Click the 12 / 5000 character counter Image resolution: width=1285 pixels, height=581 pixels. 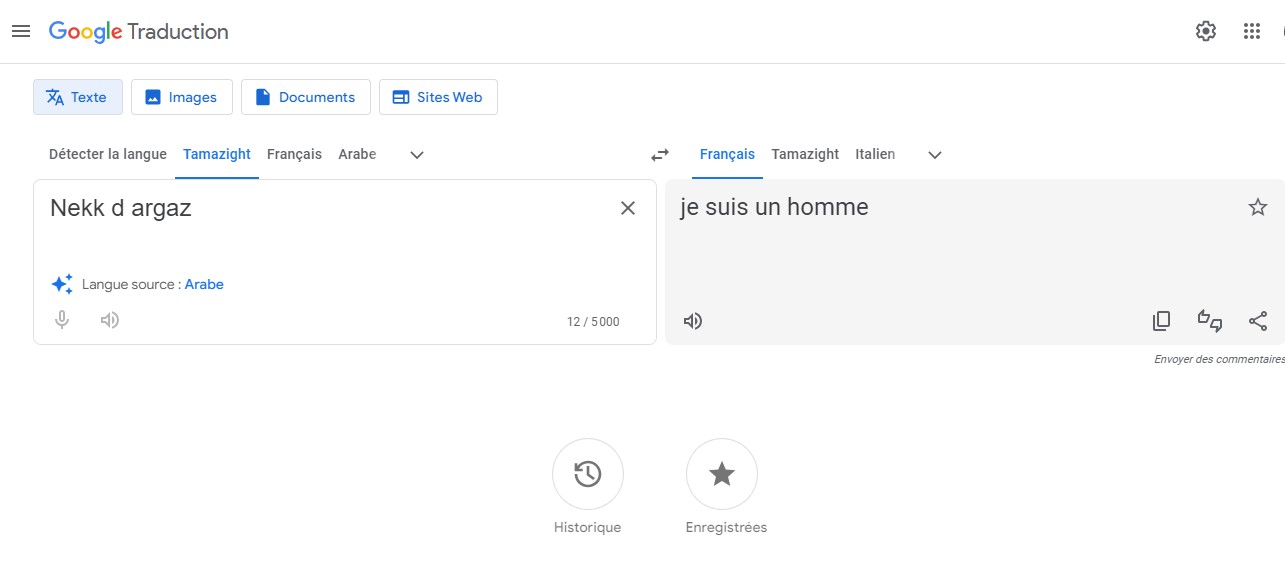593,322
